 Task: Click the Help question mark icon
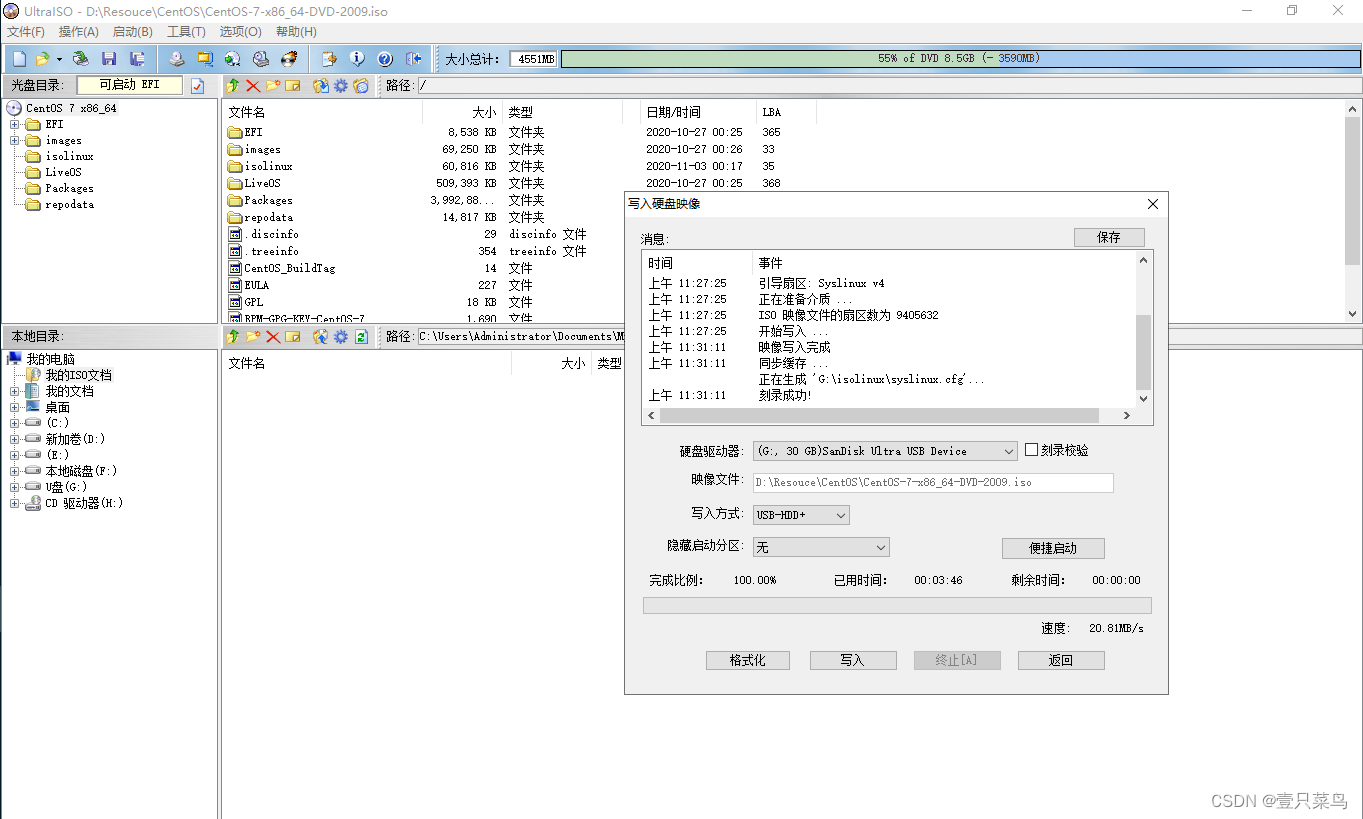[385, 59]
